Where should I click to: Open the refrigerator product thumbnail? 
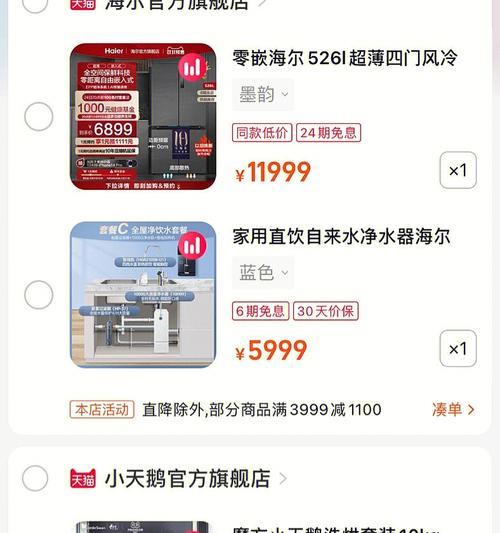pyautogui.click(x=143, y=116)
